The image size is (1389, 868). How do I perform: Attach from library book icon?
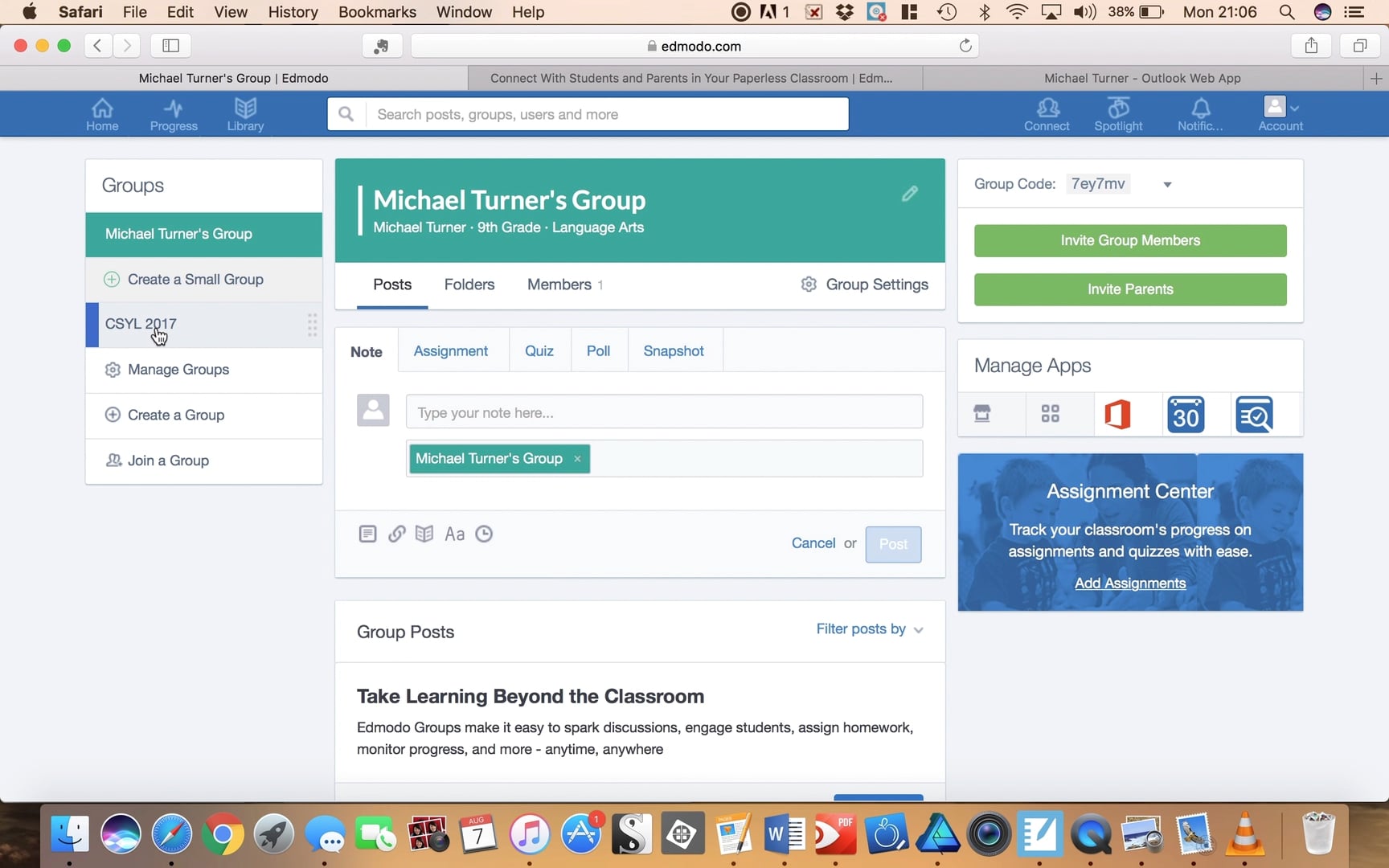point(424,534)
